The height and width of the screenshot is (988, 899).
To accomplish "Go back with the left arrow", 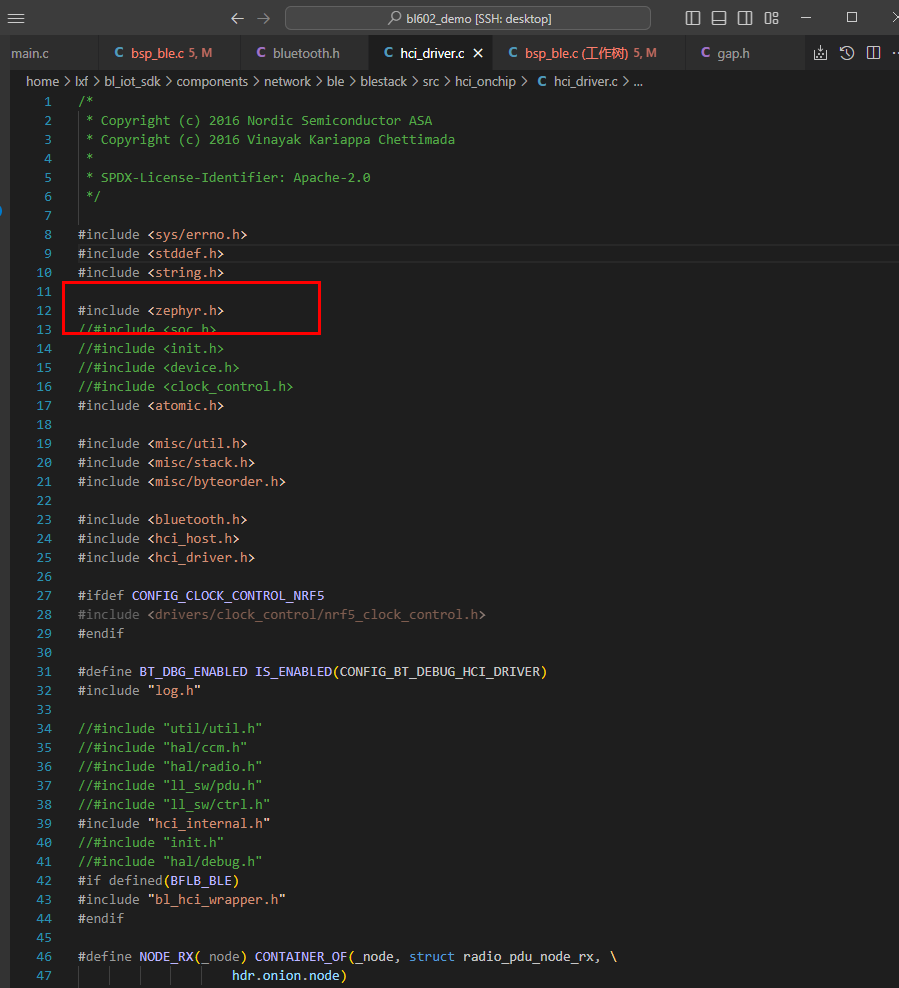I will (x=237, y=18).
